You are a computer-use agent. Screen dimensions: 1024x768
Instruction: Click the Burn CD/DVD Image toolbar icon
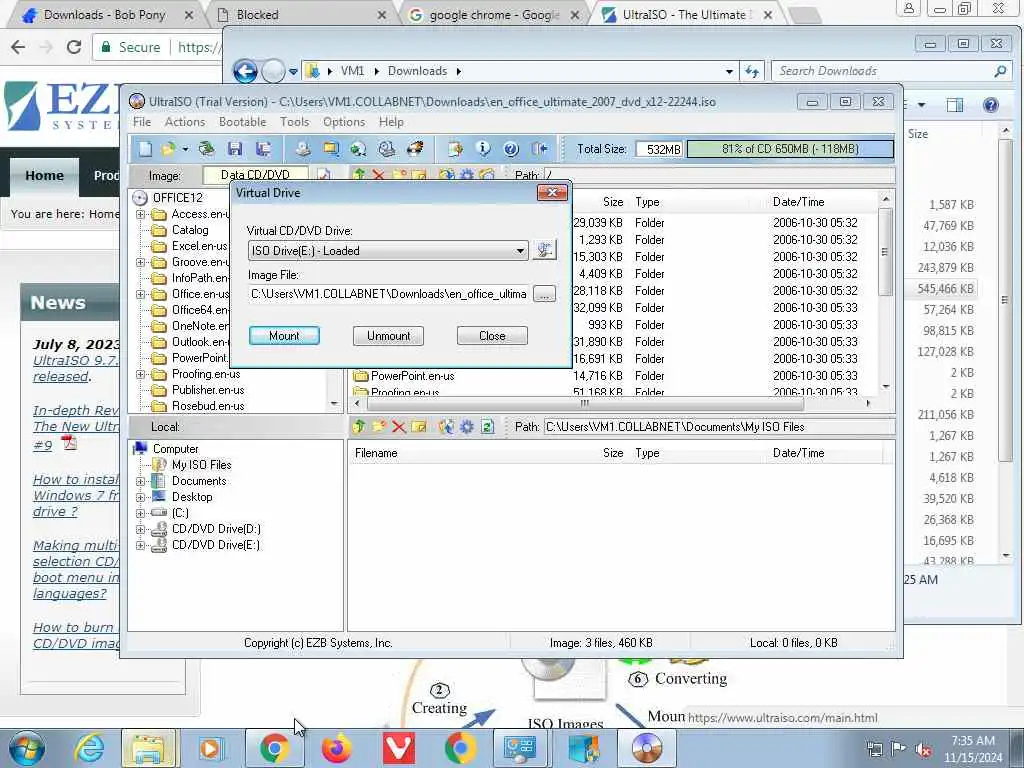[x=415, y=149]
